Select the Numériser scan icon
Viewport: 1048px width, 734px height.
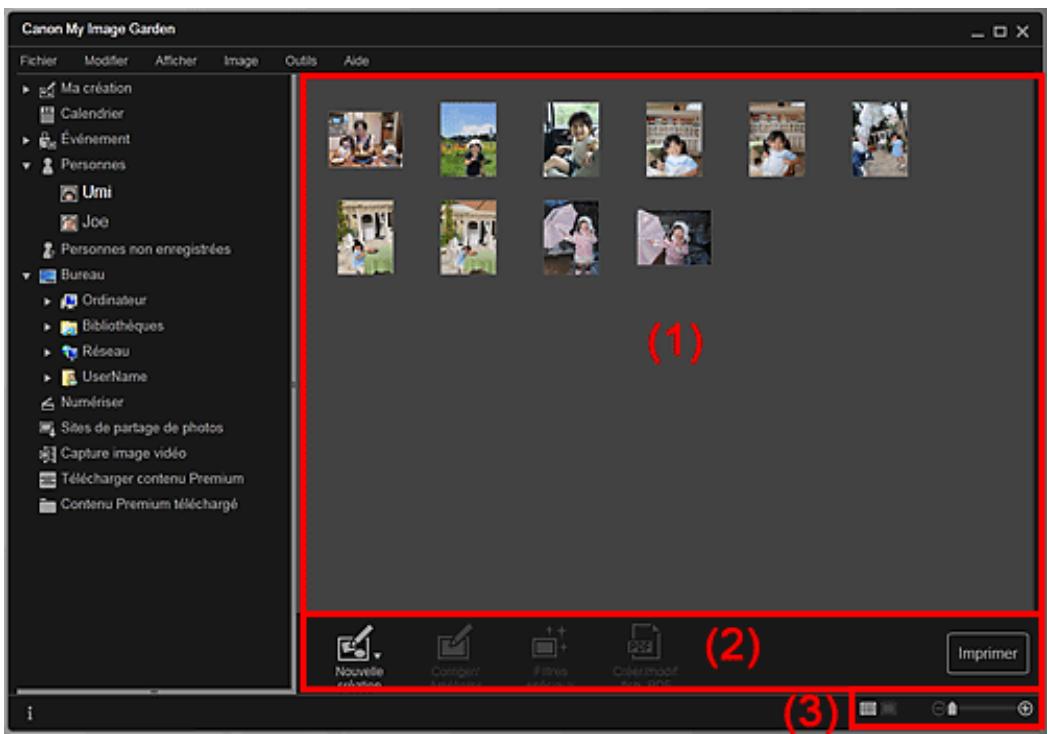[x=45, y=402]
